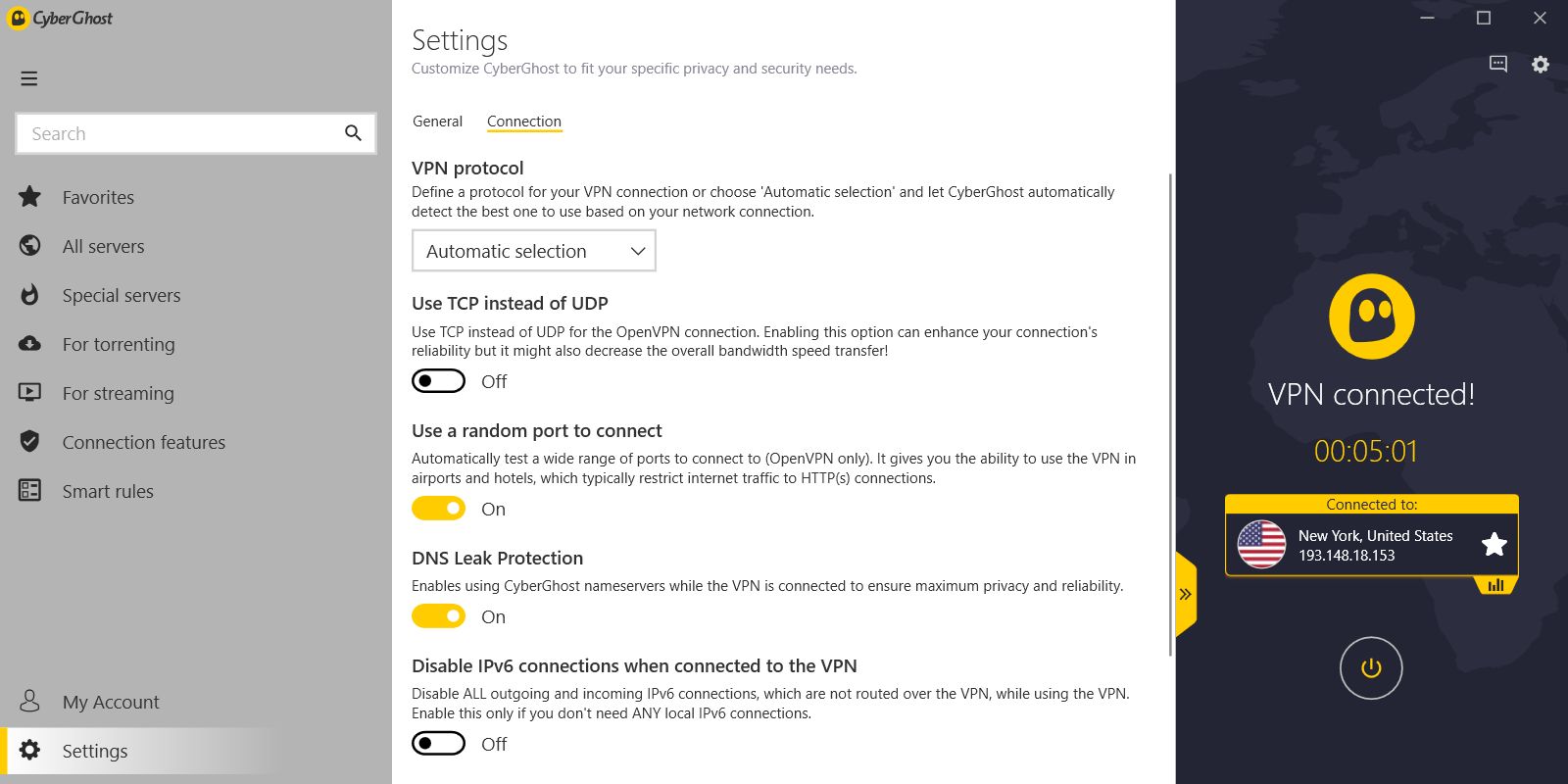
Task: Click the hamburger menu icon
Action: (29, 78)
